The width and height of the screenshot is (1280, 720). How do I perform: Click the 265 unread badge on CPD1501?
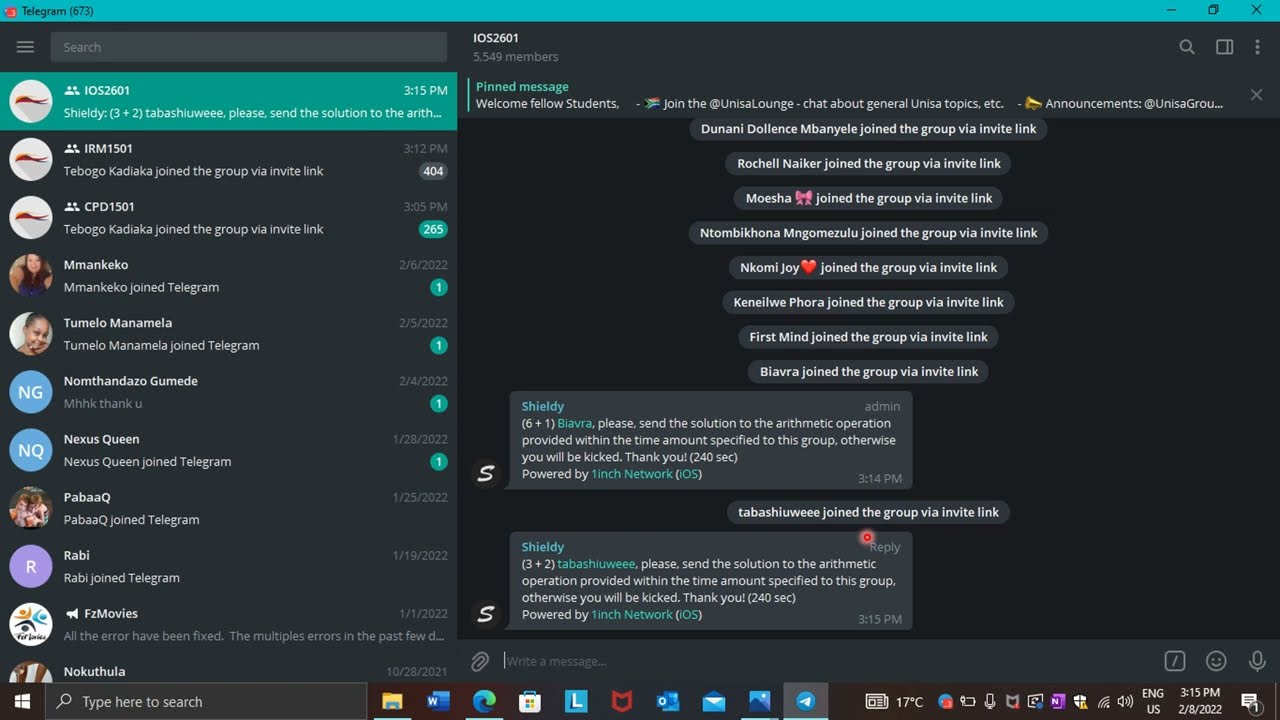(x=433, y=229)
